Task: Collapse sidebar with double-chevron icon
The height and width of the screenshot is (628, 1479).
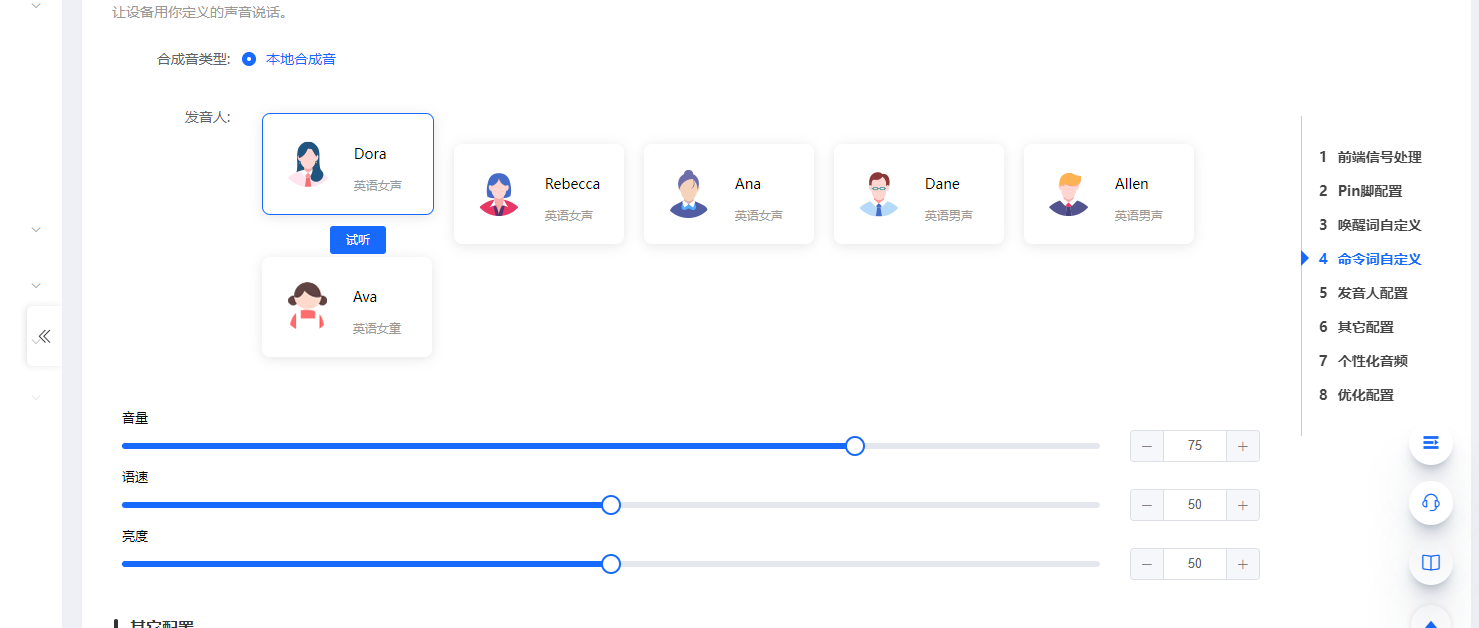Action: pos(44,336)
